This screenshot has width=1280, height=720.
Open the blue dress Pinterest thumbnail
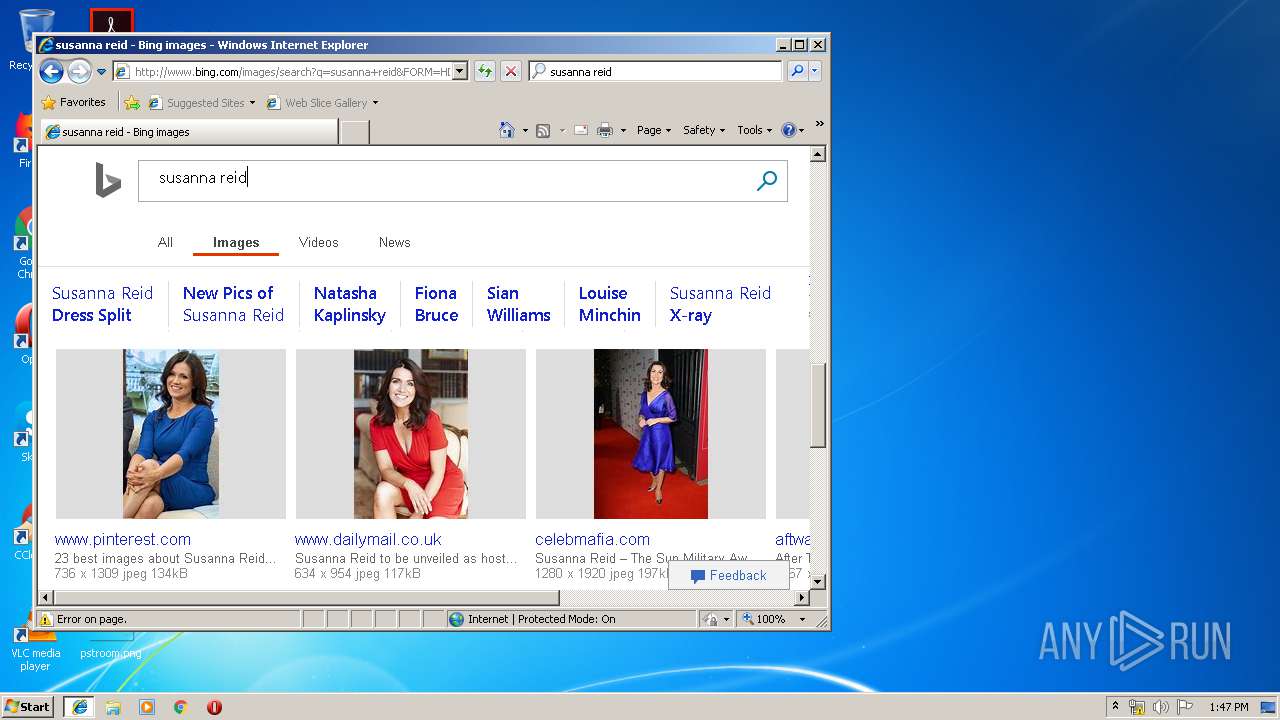171,434
